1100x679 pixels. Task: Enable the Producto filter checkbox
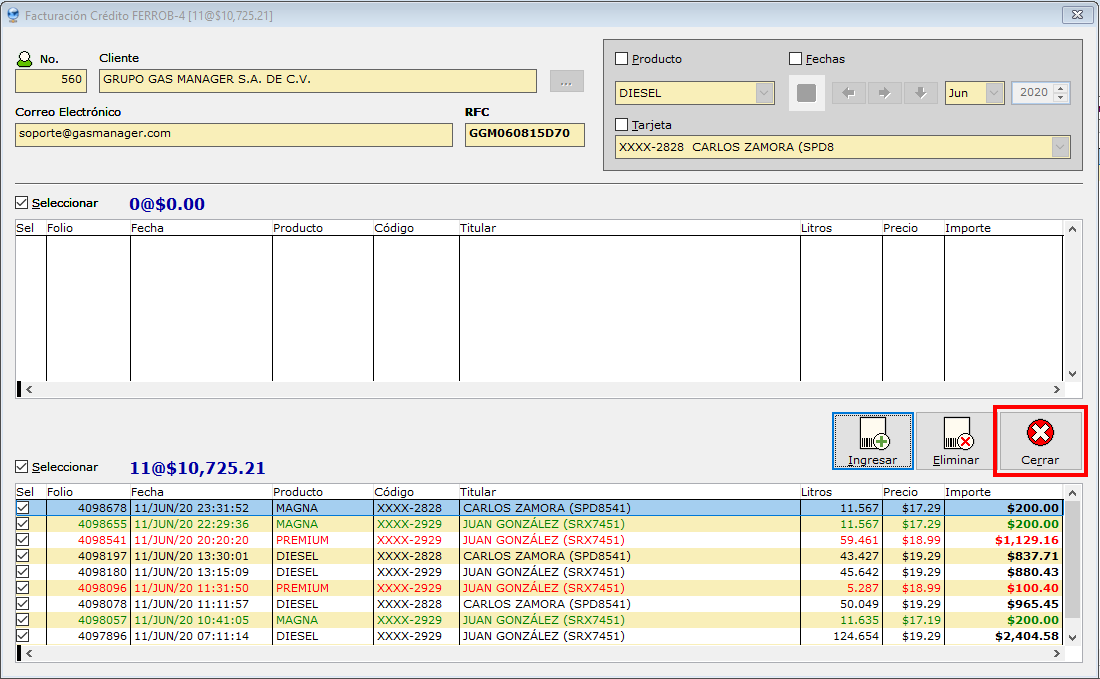[x=622, y=59]
